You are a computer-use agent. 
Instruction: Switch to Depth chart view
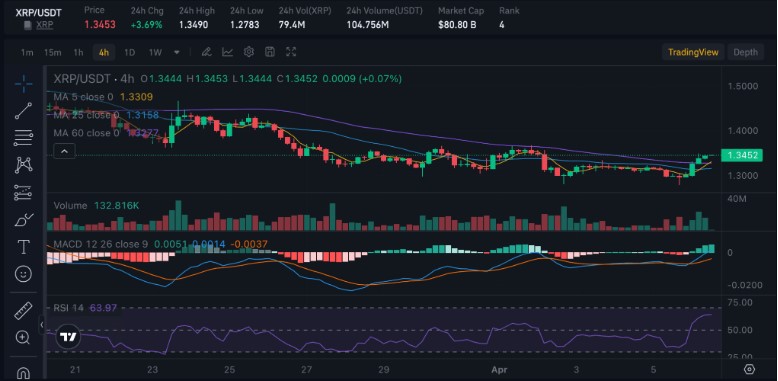[x=745, y=52]
